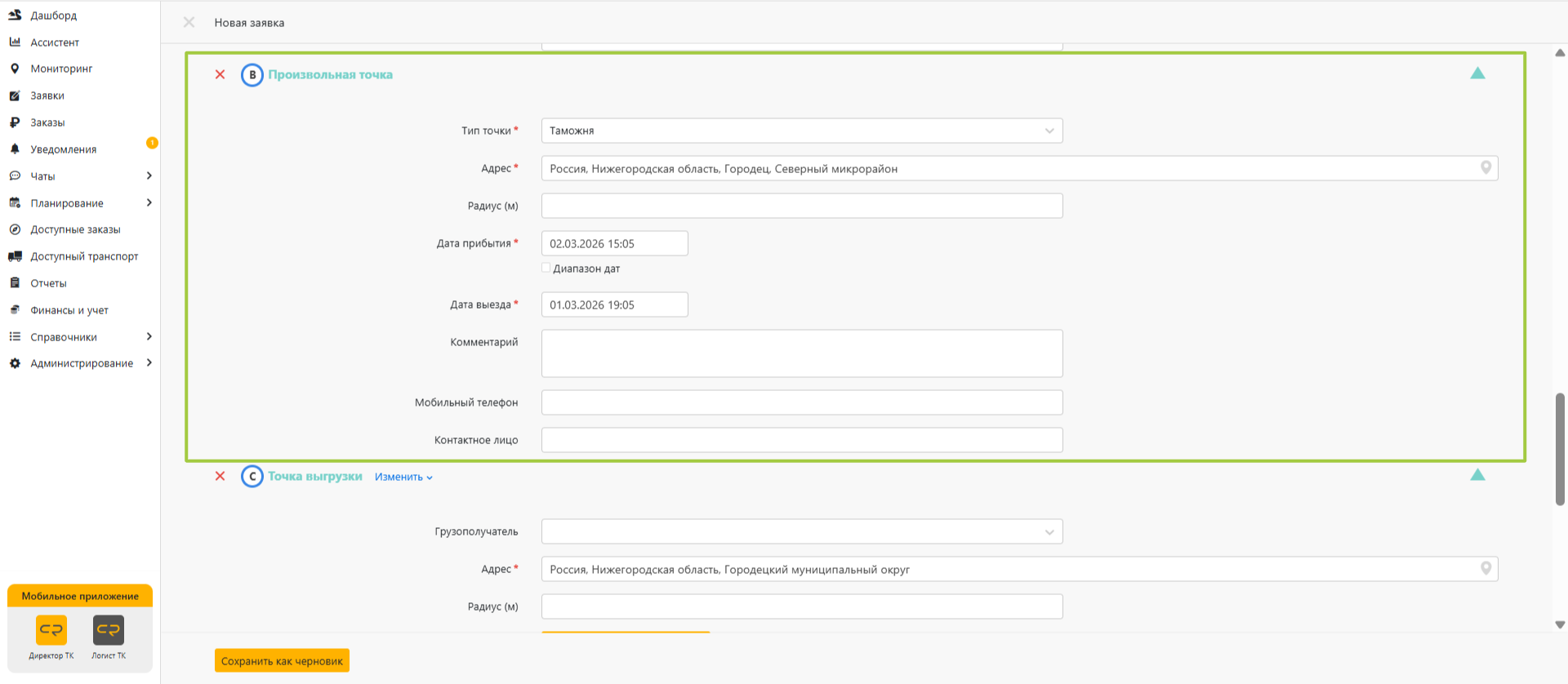Toggle the Диапазон дат checkbox
Viewport: 1568px width, 684px height.
pos(546,268)
